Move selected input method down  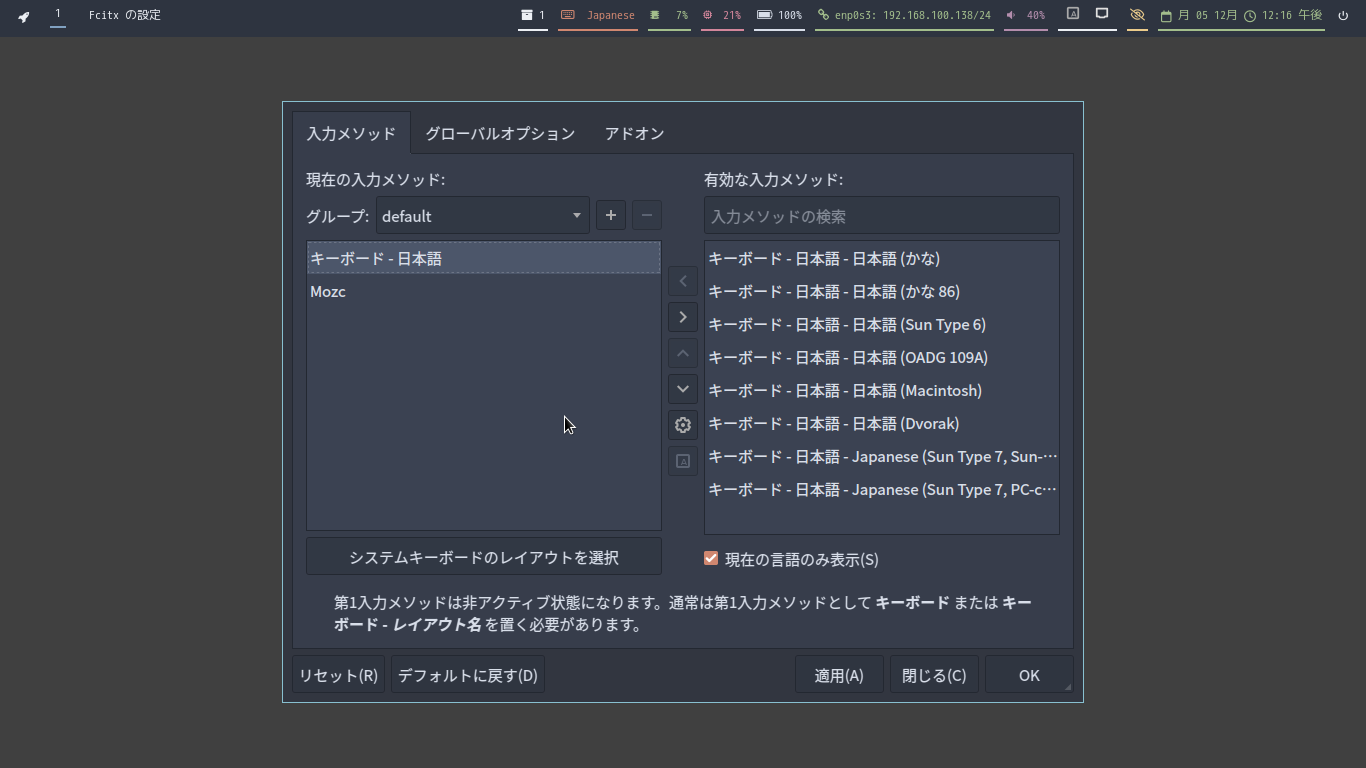click(683, 389)
